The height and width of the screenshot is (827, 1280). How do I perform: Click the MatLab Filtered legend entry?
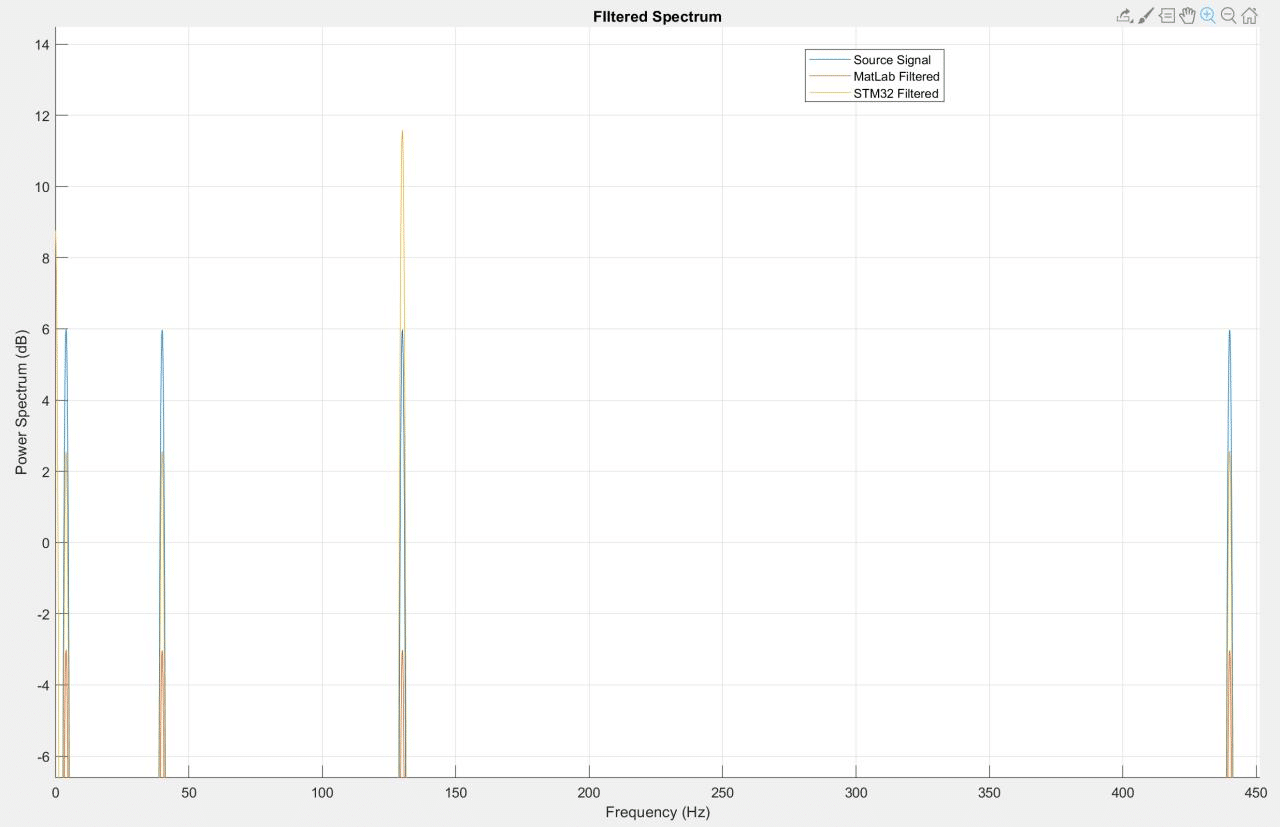pos(896,76)
